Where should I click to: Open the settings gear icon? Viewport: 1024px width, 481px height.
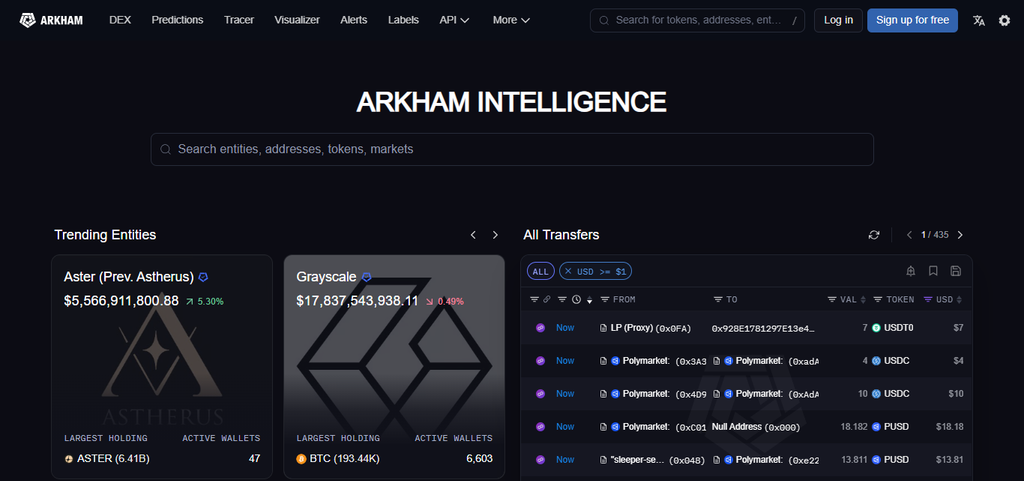pyautogui.click(x=1004, y=20)
